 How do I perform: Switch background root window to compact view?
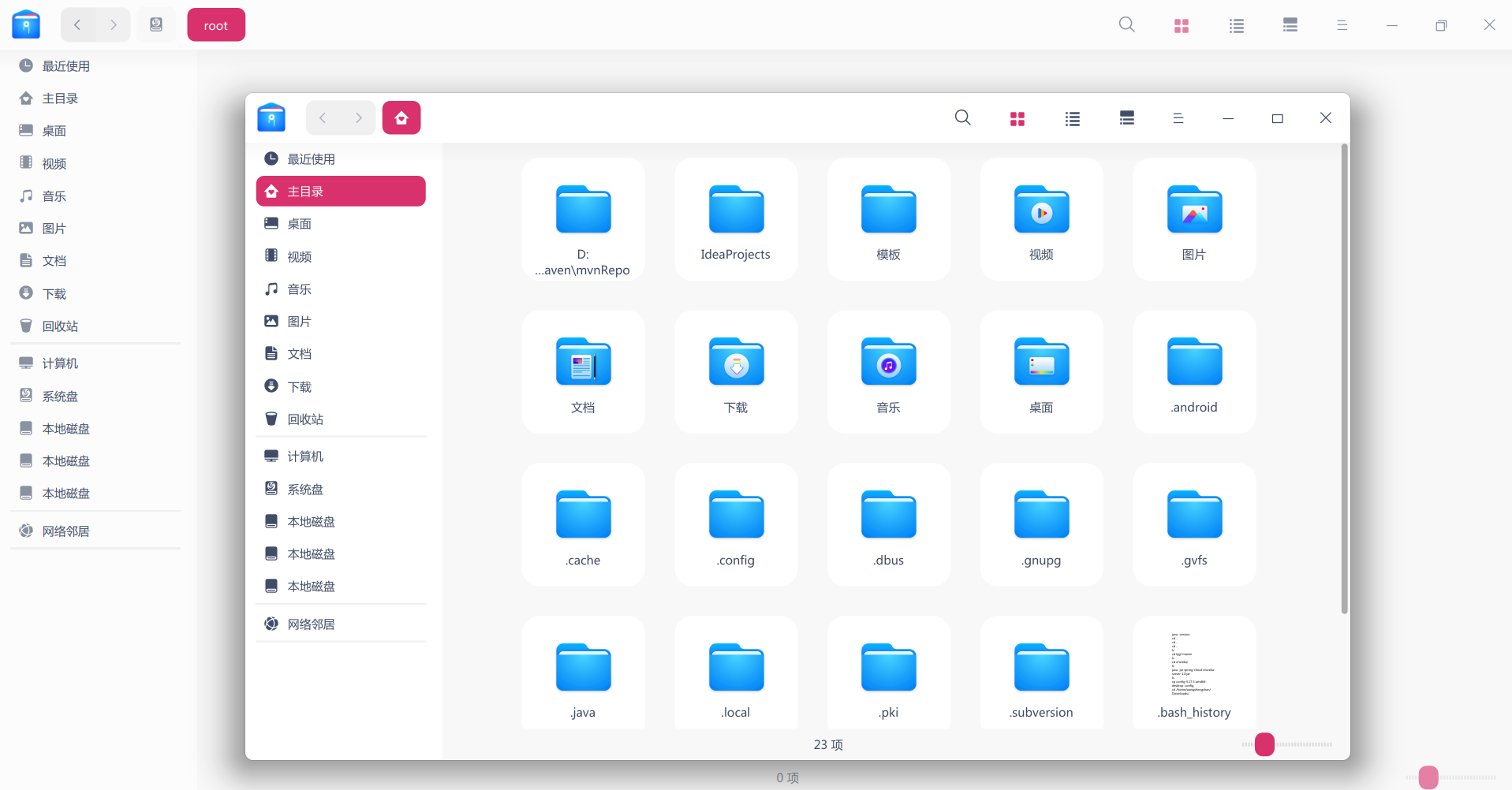(1290, 25)
